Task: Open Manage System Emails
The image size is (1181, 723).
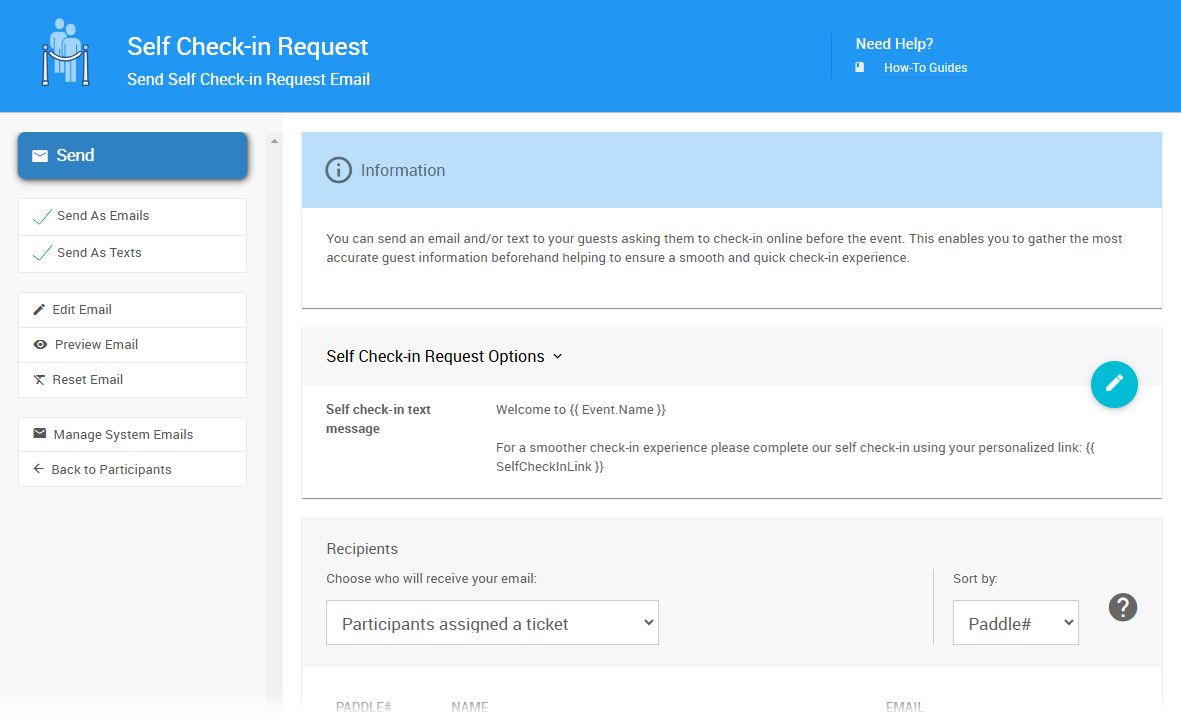Action: point(123,435)
